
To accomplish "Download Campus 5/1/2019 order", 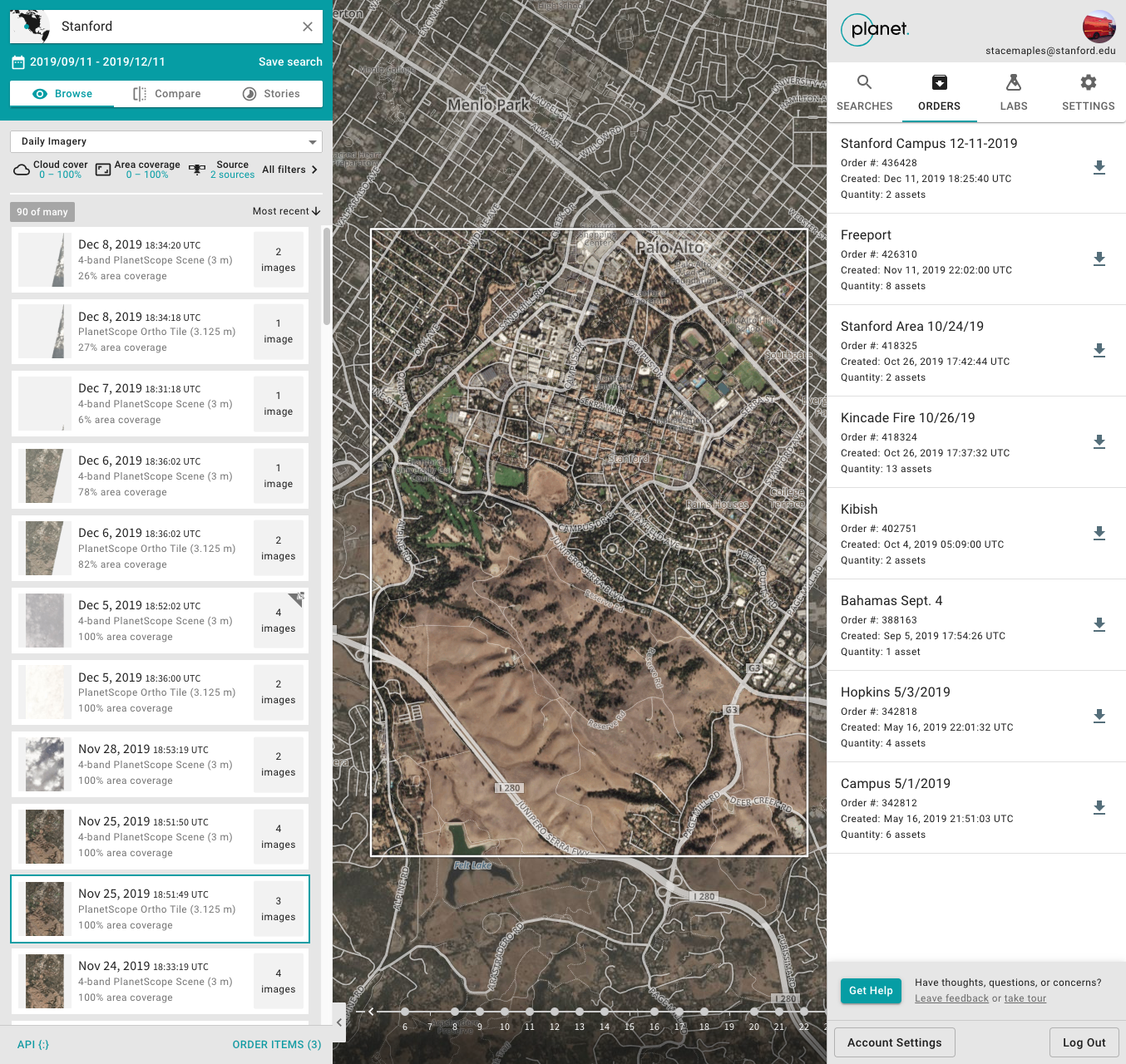I will point(1099,808).
